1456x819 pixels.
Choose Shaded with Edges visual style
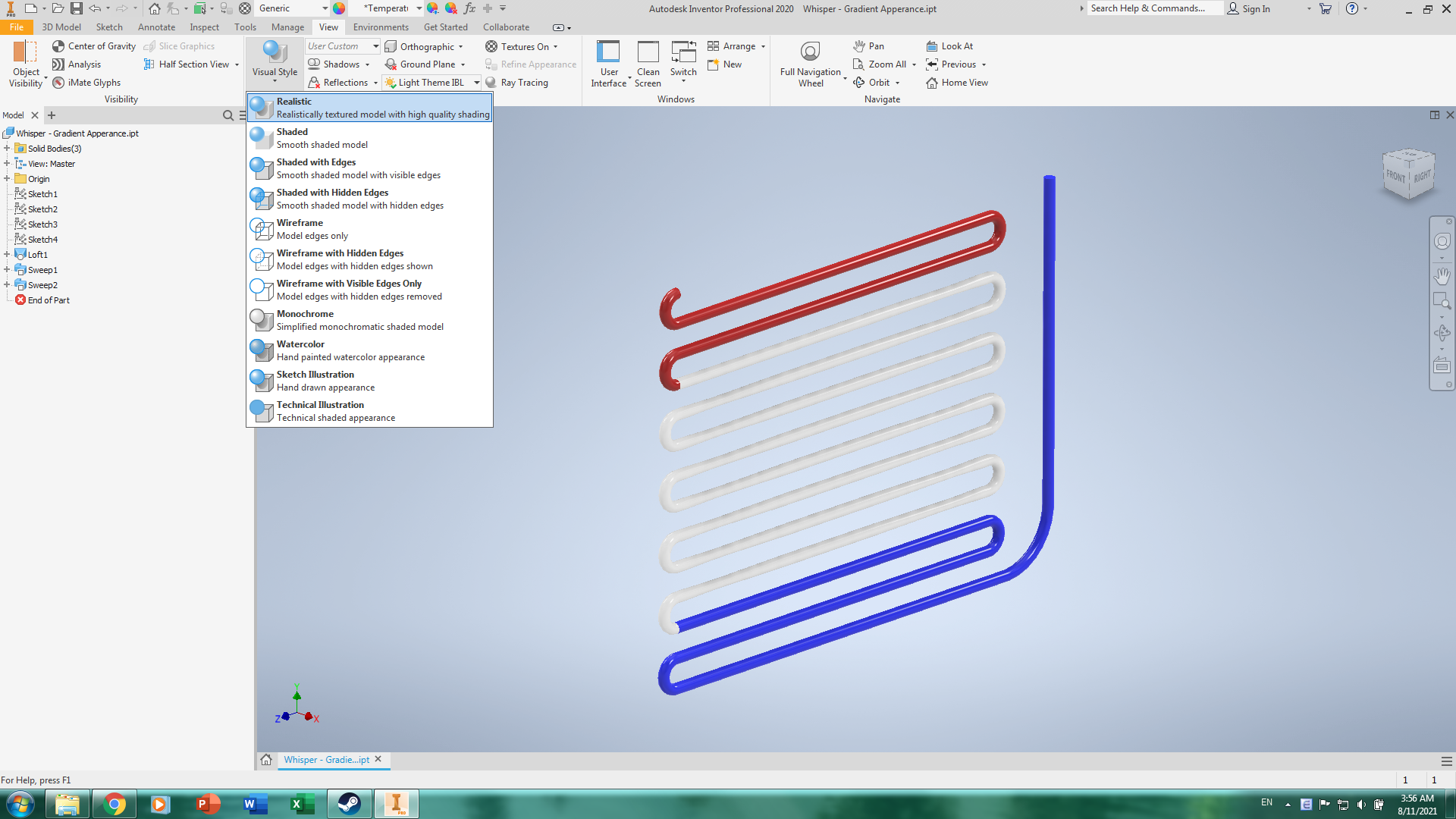[370, 168]
